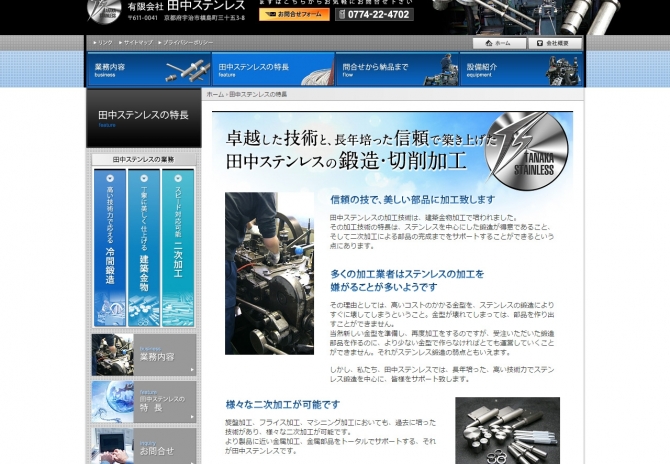This screenshot has width=670, height=464.
Task: Click the round Tanaka Stainless emblem in banner
Action: click(x=526, y=150)
